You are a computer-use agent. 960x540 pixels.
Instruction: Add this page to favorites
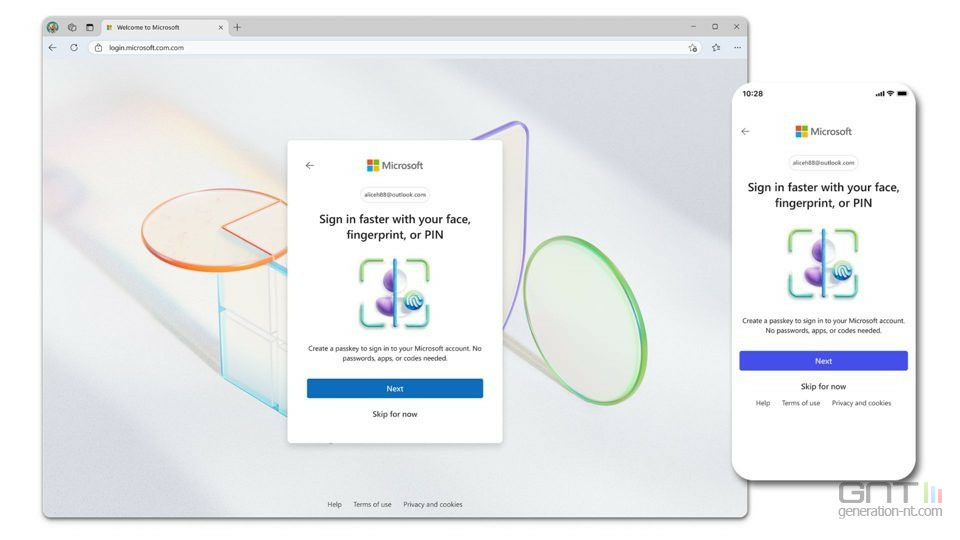click(692, 48)
